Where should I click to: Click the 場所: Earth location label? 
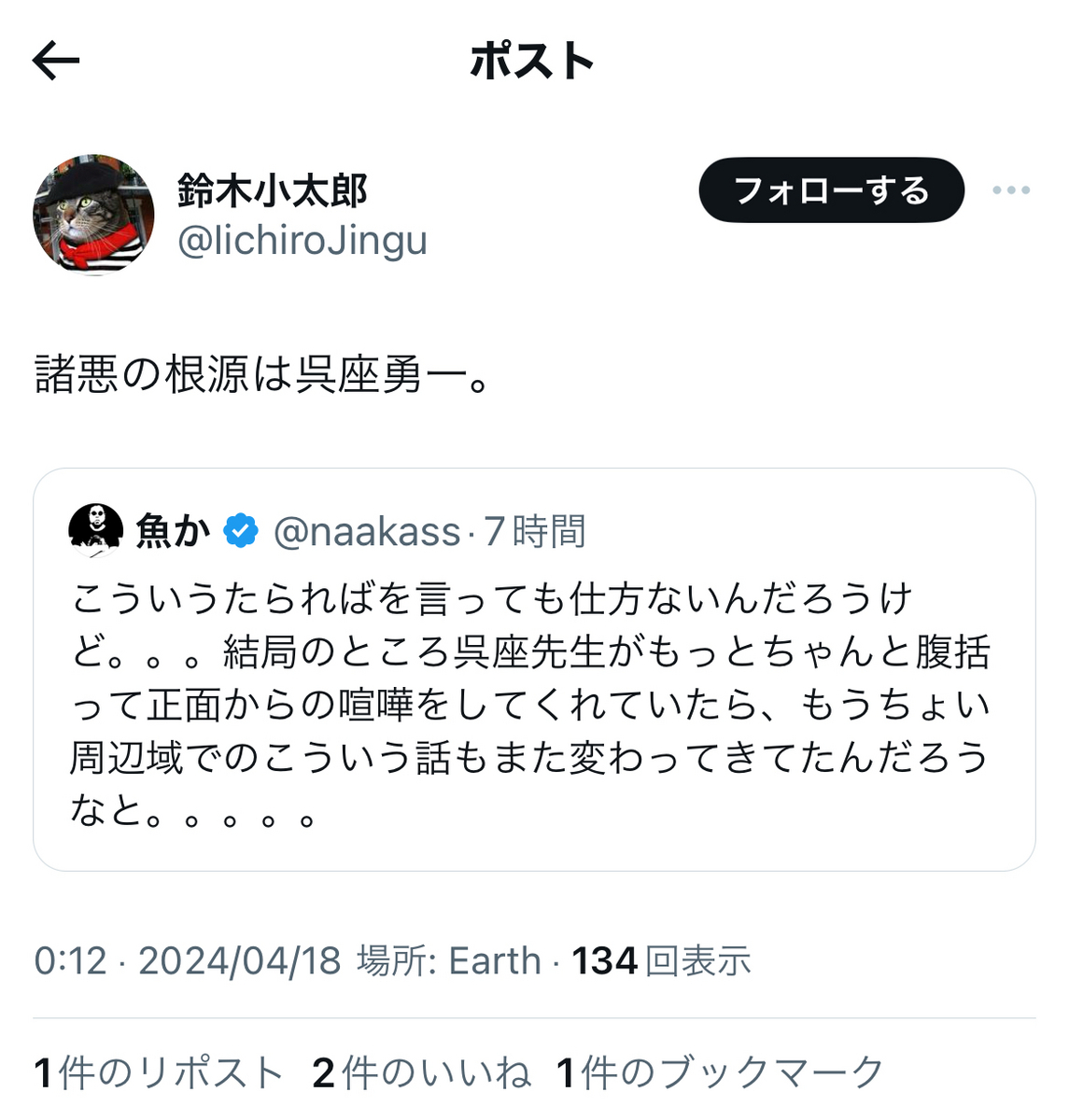pos(448,960)
